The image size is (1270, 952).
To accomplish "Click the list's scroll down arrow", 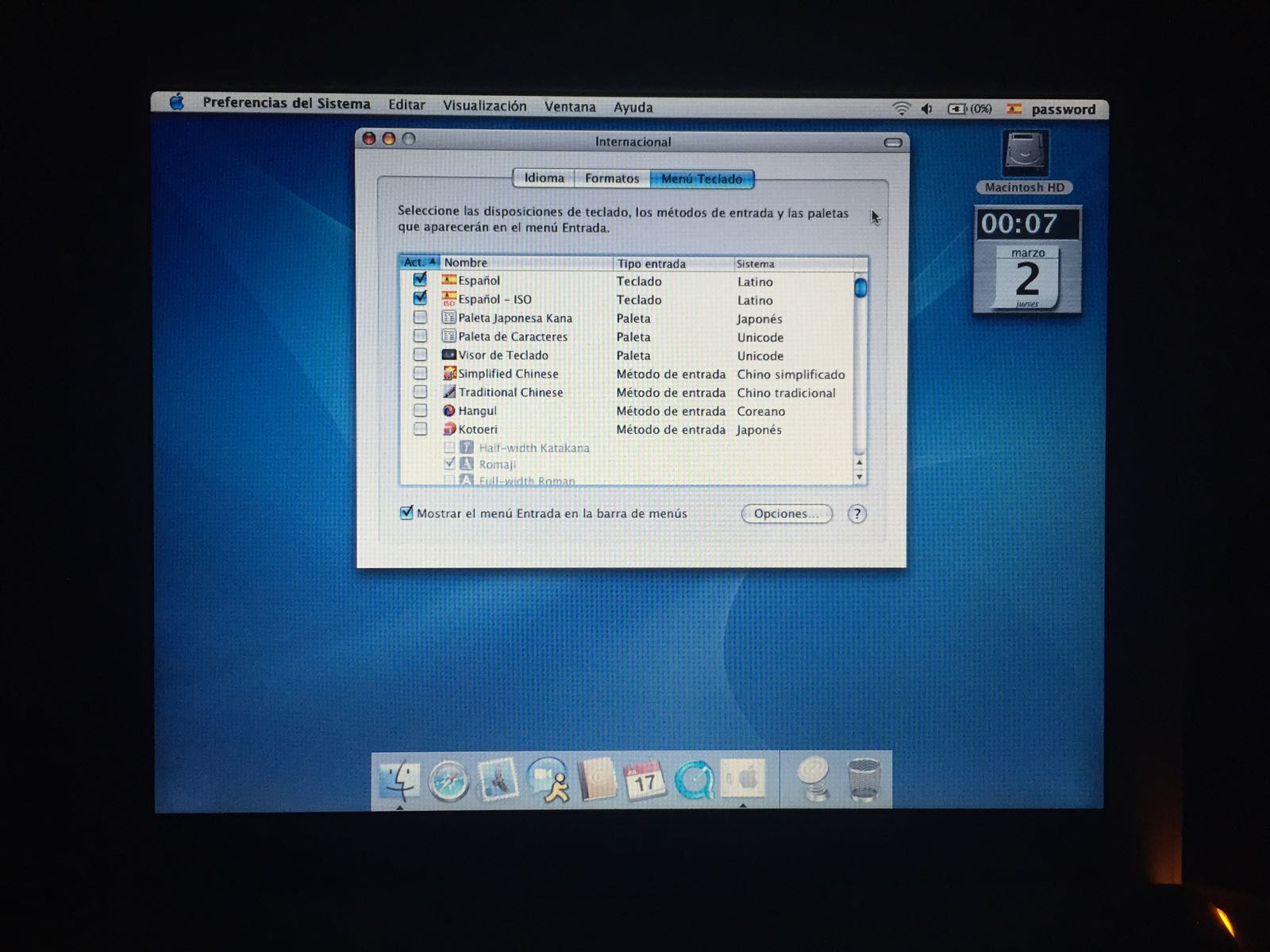I will pos(860,477).
